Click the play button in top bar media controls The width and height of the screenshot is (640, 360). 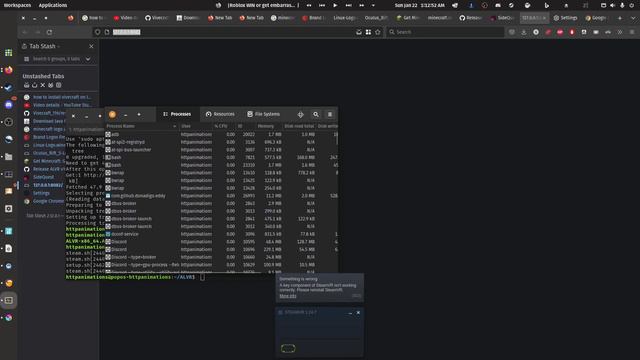tap(335, 5)
